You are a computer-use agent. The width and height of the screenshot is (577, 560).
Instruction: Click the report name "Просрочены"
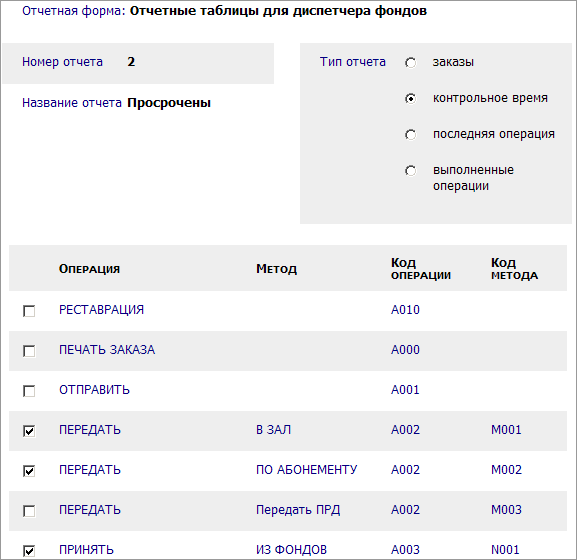169,103
